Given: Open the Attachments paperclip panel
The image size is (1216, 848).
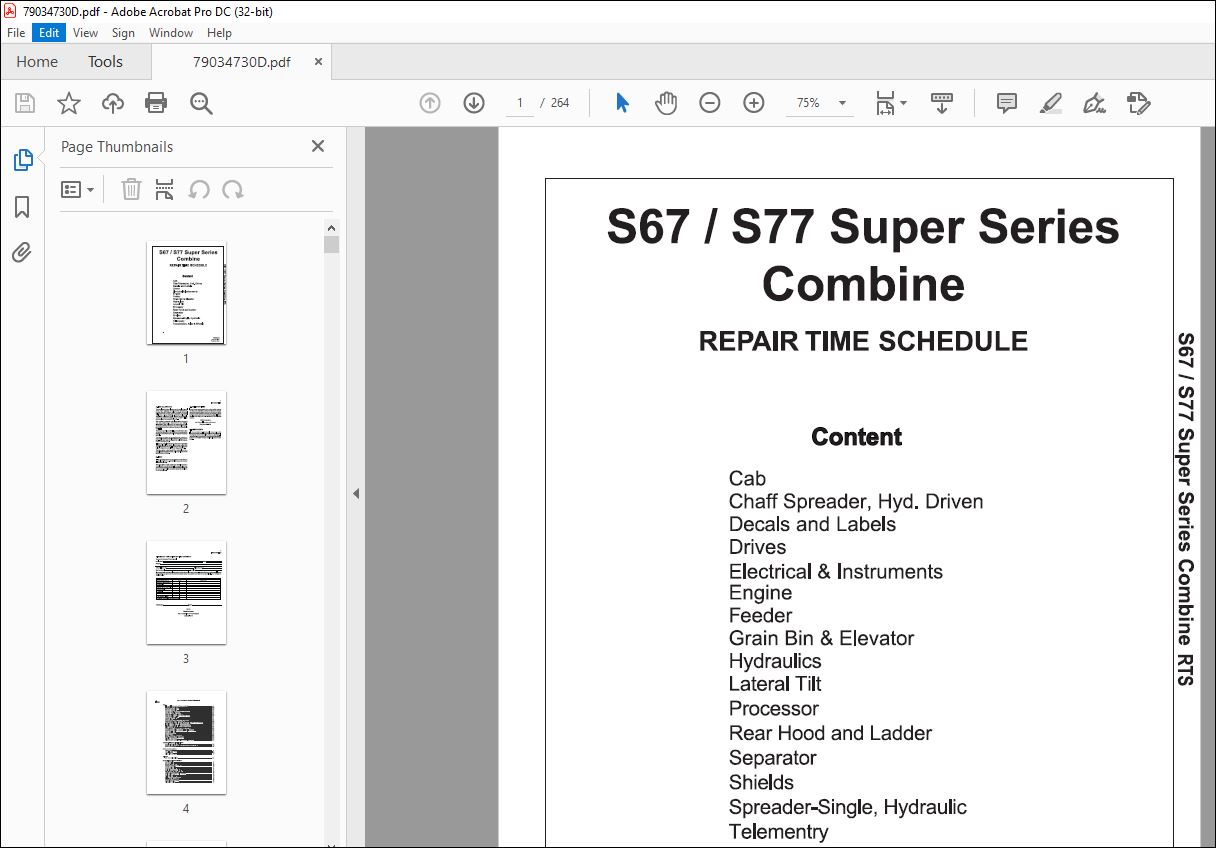Looking at the screenshot, I should tap(22, 252).
